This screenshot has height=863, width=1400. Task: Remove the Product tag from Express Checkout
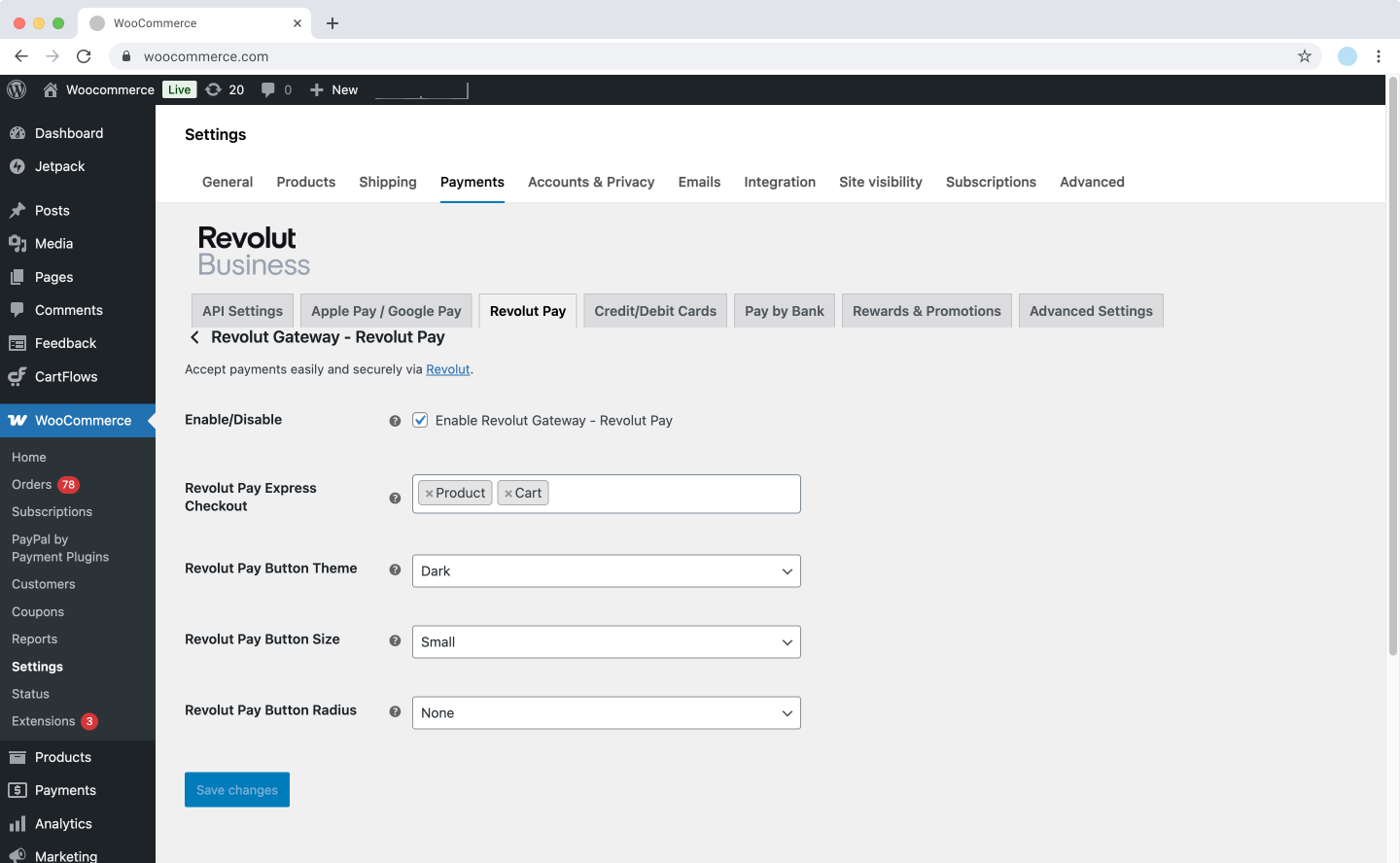(429, 494)
